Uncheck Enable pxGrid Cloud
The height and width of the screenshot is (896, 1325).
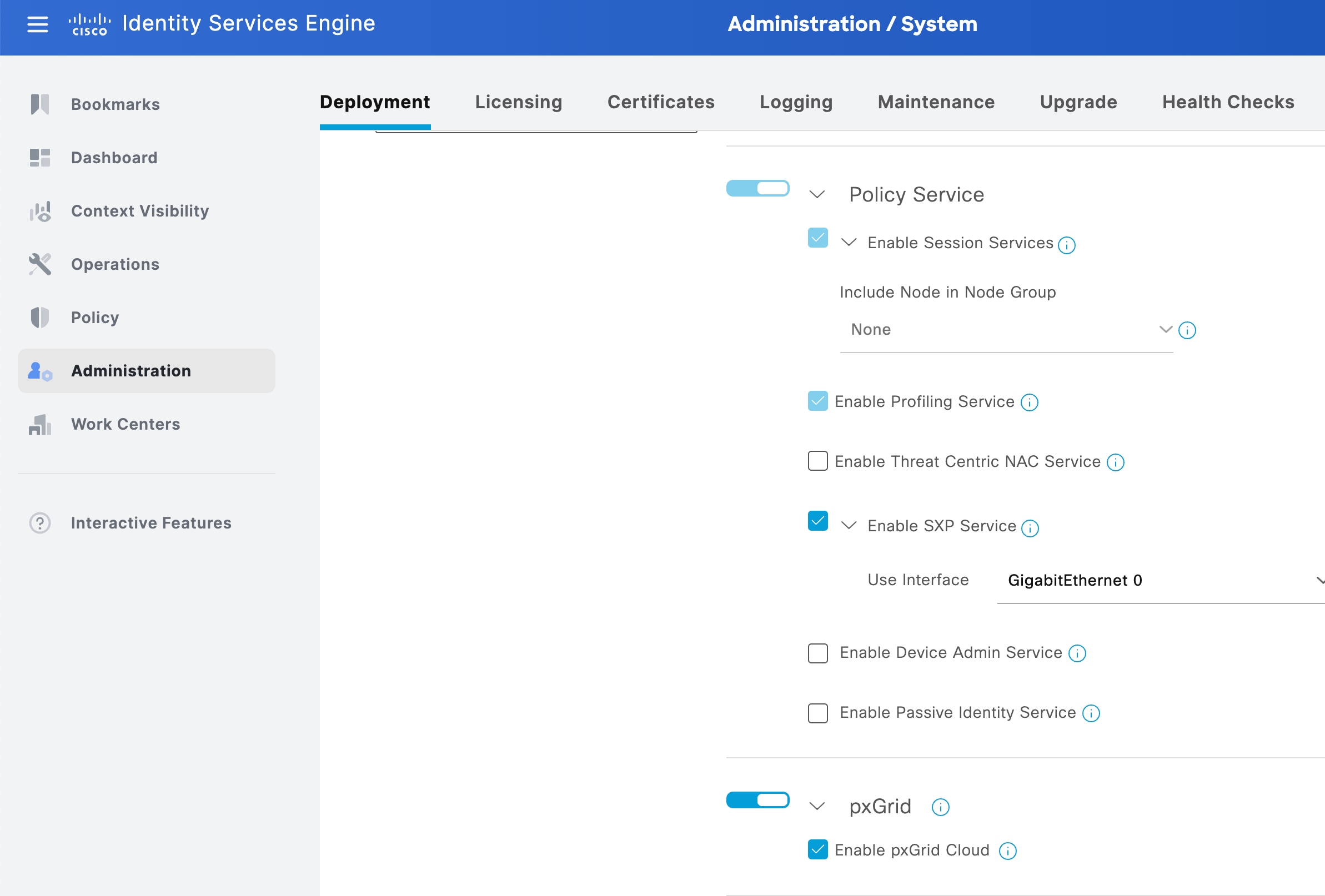point(817,850)
